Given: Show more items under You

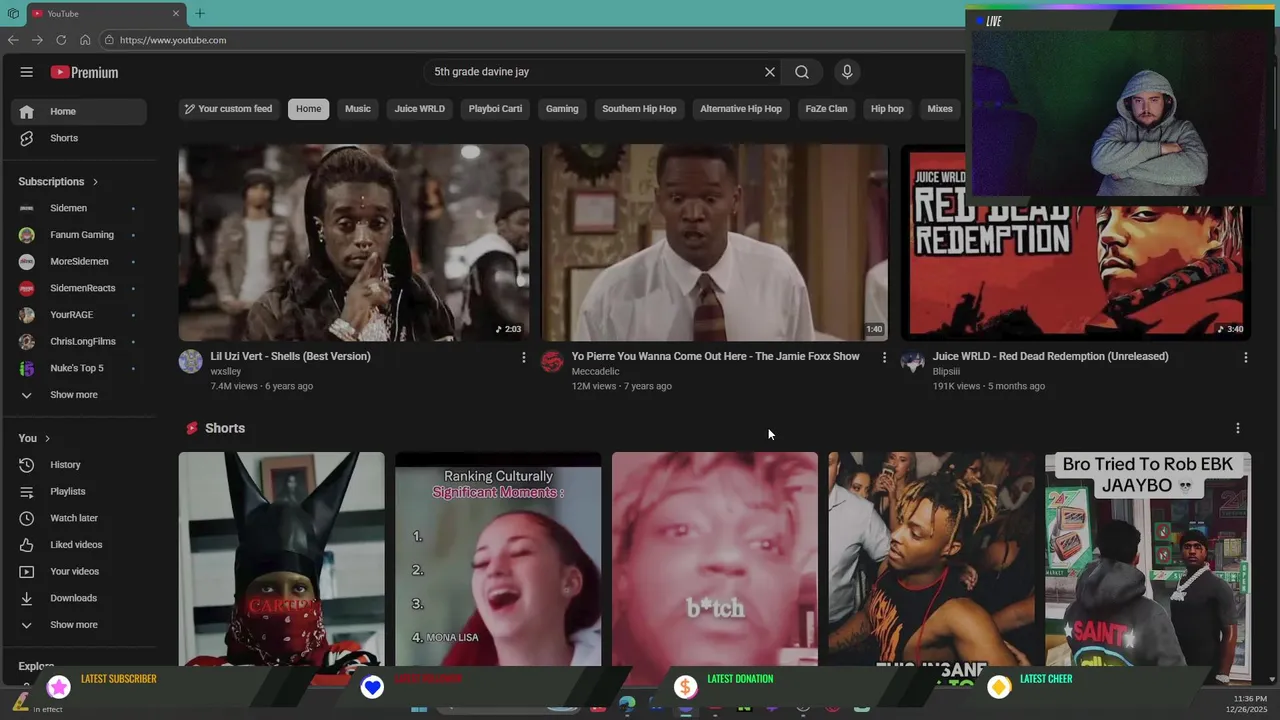Looking at the screenshot, I should (x=79, y=625).
